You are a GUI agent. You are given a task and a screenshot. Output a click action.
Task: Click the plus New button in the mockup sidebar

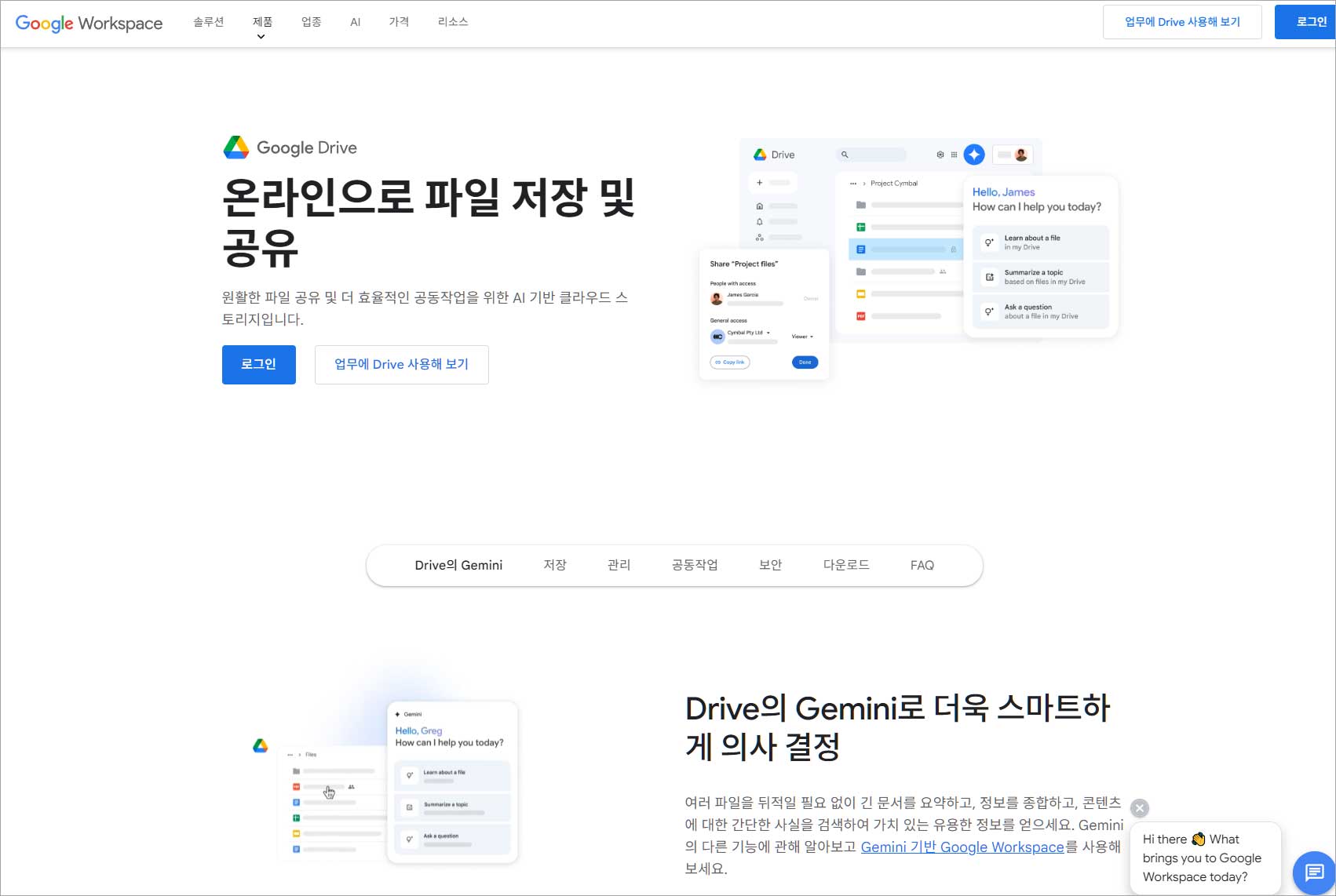[x=759, y=182]
